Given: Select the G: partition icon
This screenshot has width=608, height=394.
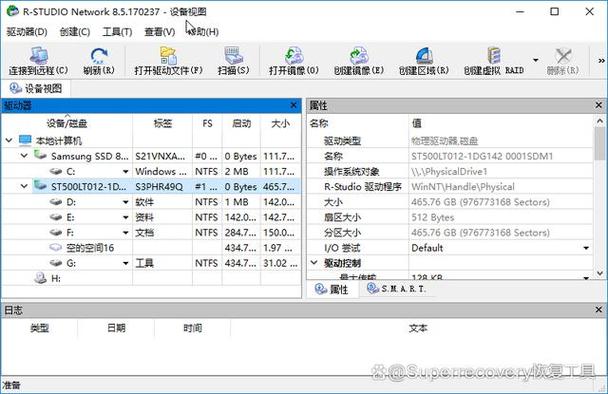Looking at the screenshot, I should pos(56,263).
